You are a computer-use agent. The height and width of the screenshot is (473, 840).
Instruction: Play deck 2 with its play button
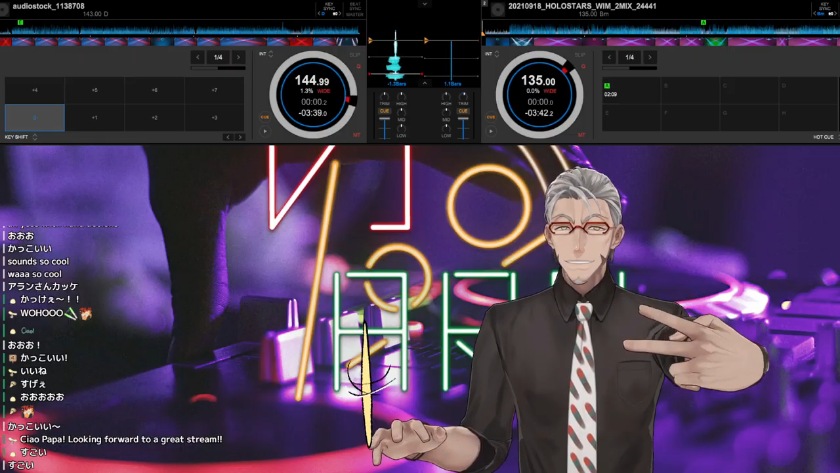(491, 131)
